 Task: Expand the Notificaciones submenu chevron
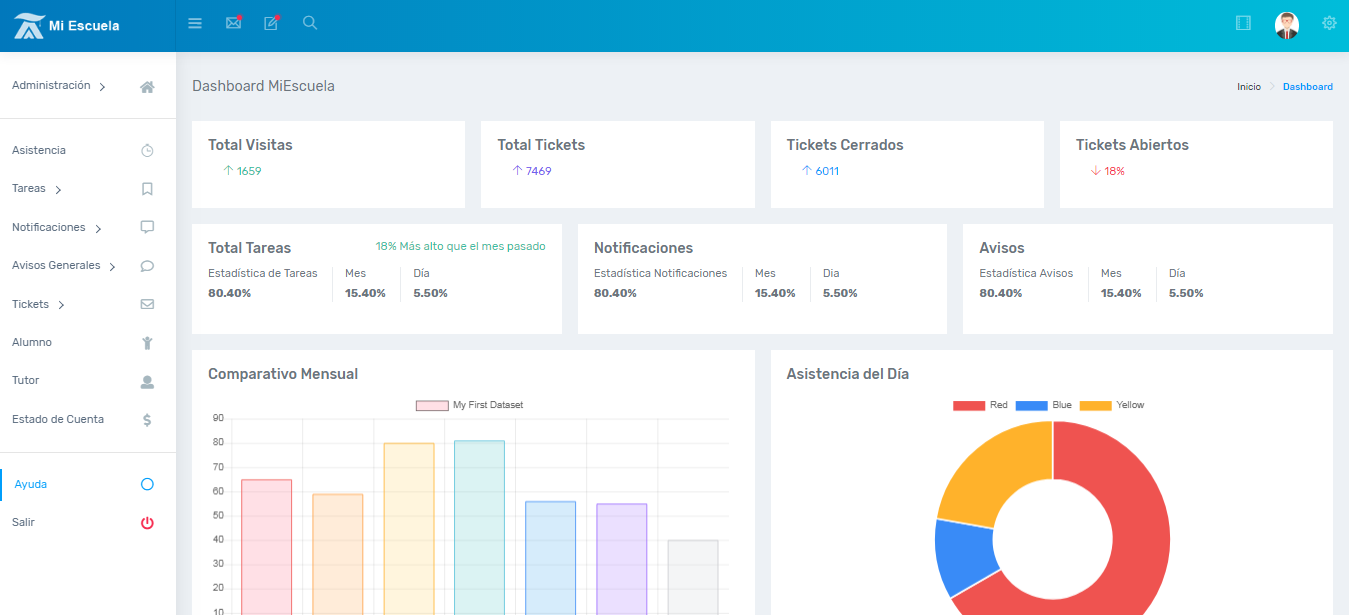98,229
